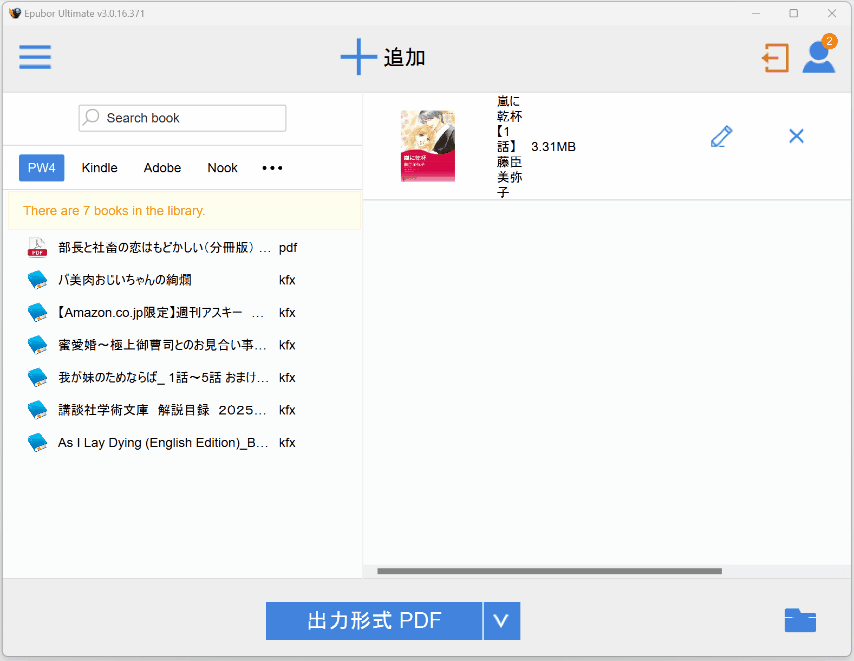Viewport: 854px width, 661px height.
Task: Click the 3.31MB file size
Action: click(553, 147)
